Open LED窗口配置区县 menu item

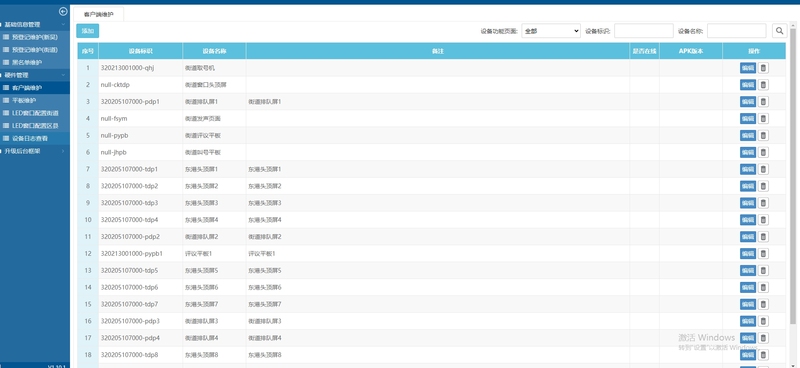tap(35, 126)
